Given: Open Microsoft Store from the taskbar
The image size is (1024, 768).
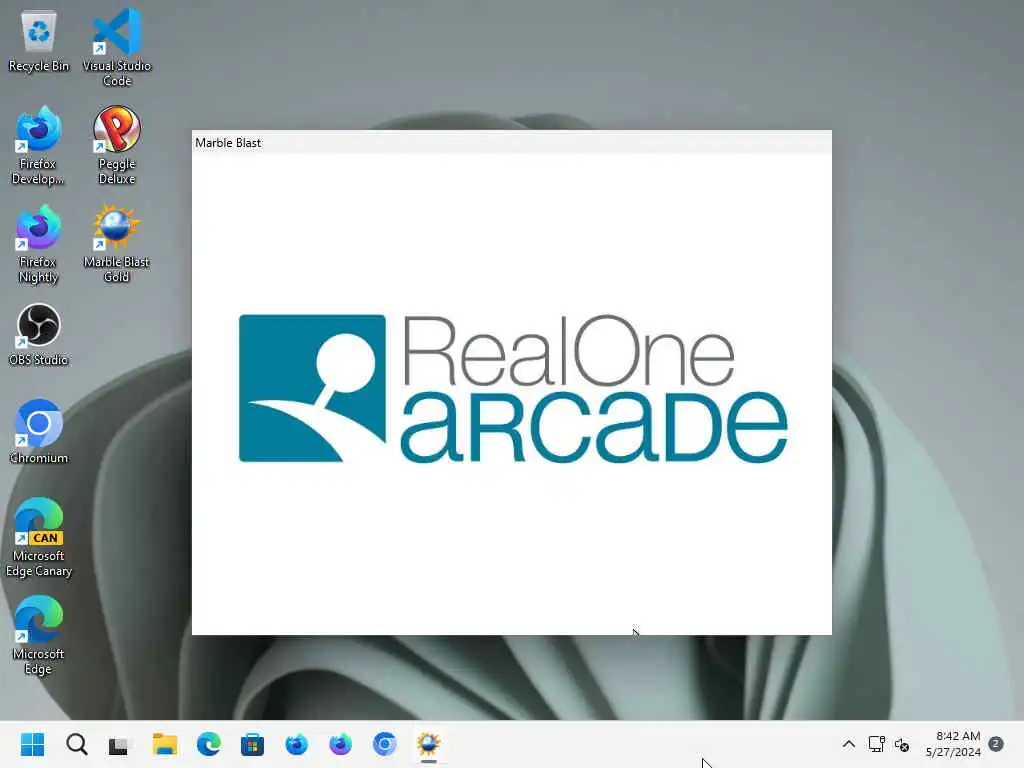Looking at the screenshot, I should coord(252,744).
